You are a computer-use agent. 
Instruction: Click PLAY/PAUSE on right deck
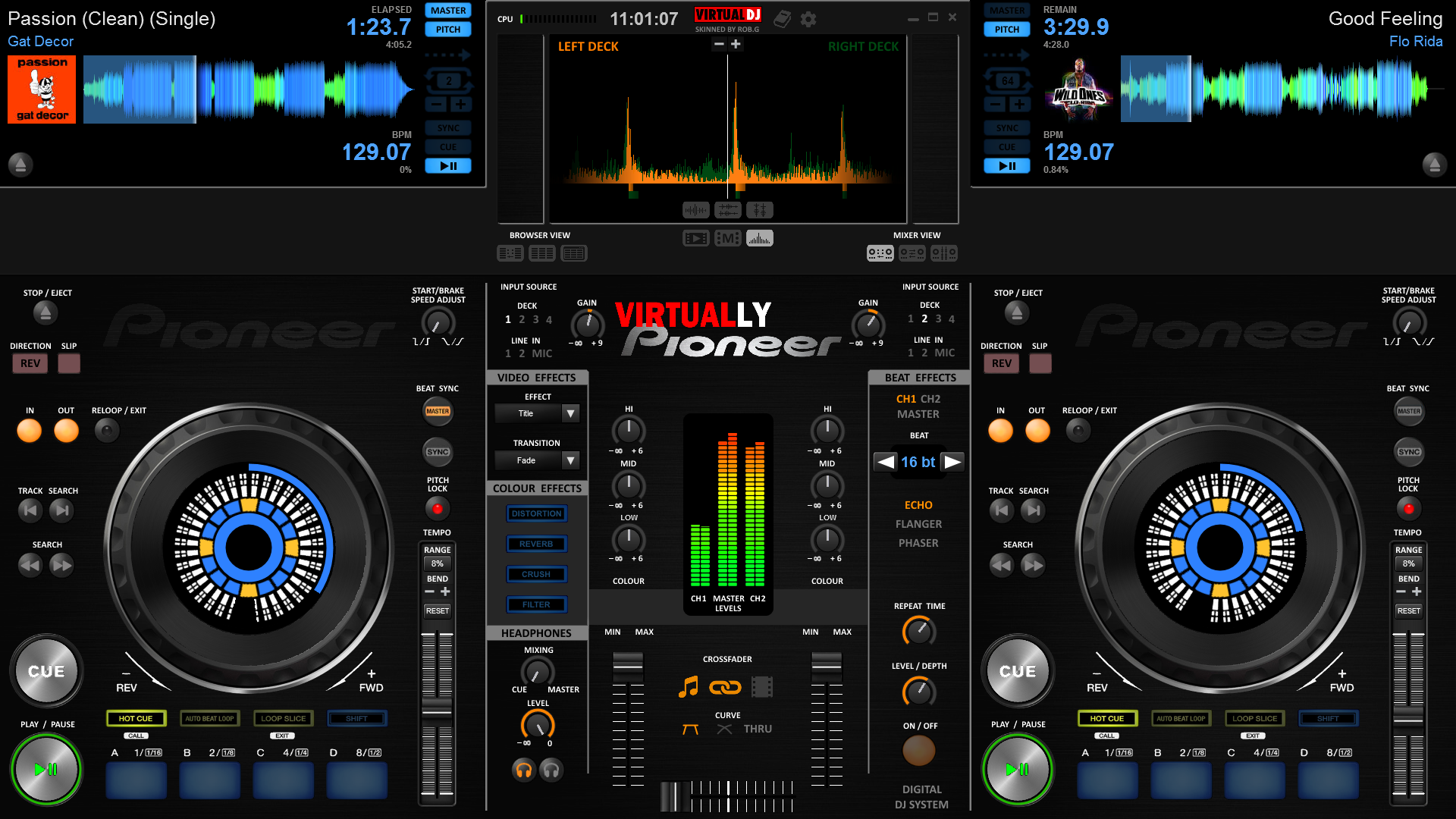(1018, 770)
